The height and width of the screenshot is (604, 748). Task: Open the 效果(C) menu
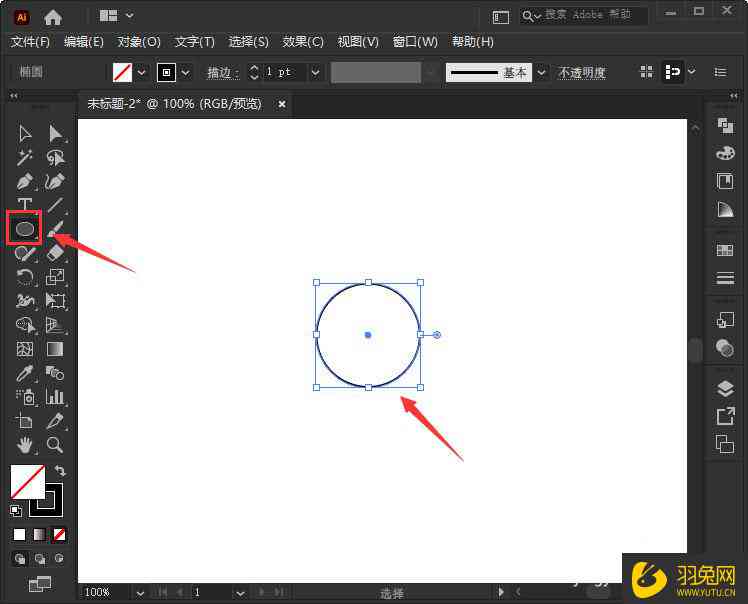pos(303,42)
